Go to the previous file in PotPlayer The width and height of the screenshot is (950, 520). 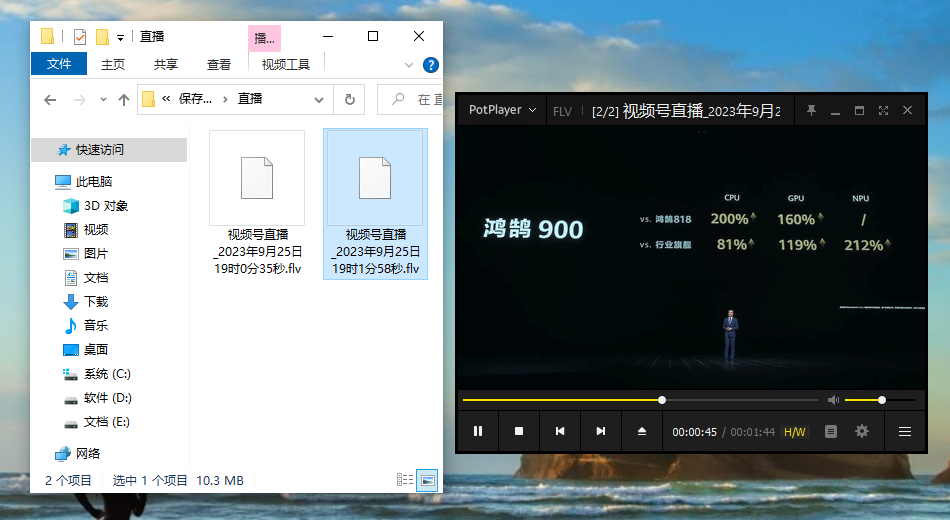(x=560, y=431)
